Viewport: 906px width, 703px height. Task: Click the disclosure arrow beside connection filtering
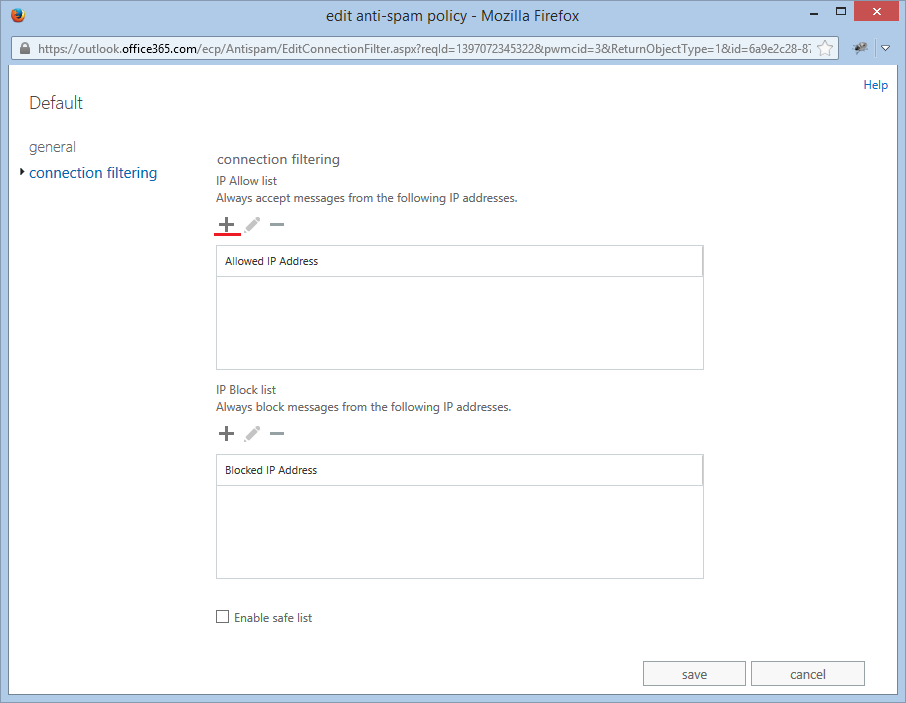coord(21,172)
